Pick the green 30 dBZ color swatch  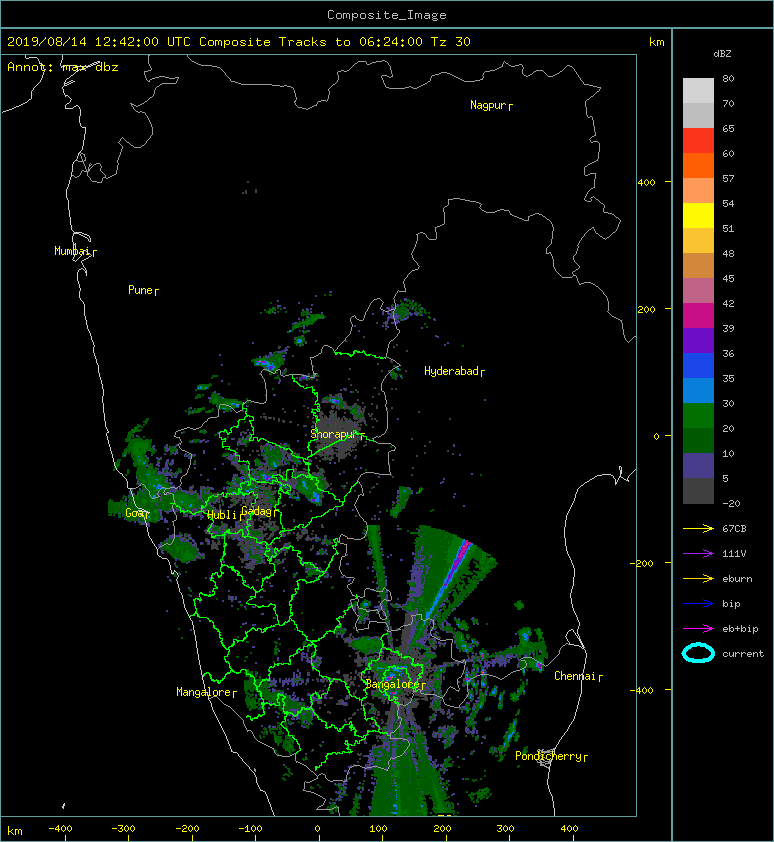click(x=698, y=416)
